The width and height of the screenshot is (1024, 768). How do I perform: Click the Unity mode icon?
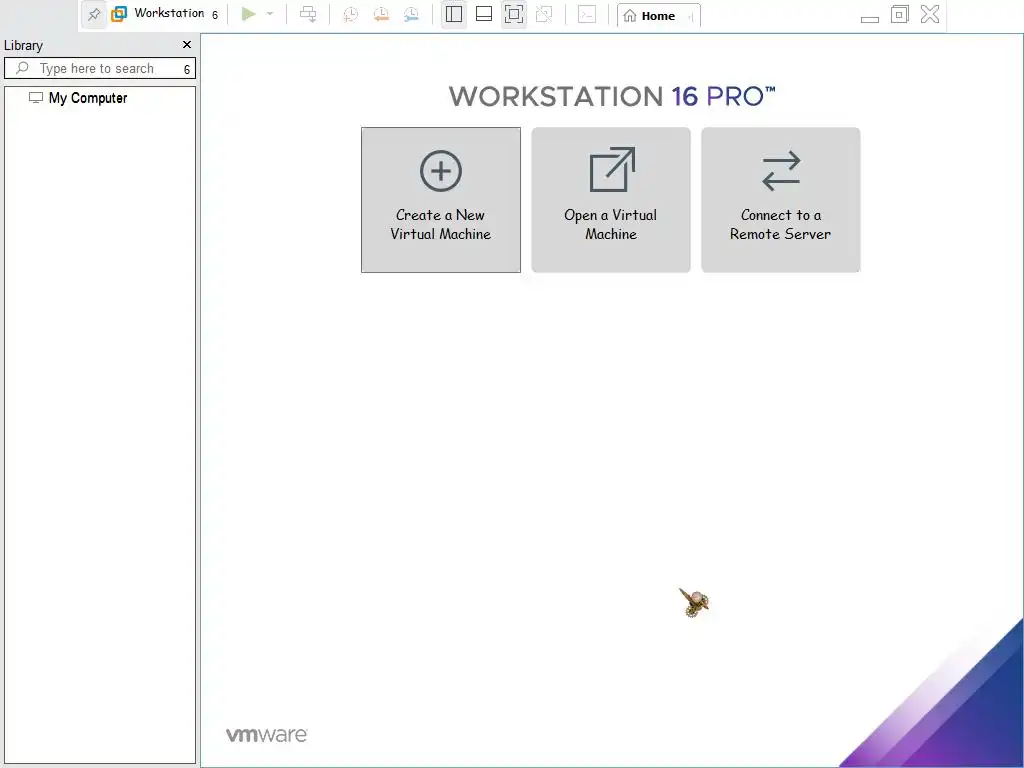pyautogui.click(x=544, y=14)
